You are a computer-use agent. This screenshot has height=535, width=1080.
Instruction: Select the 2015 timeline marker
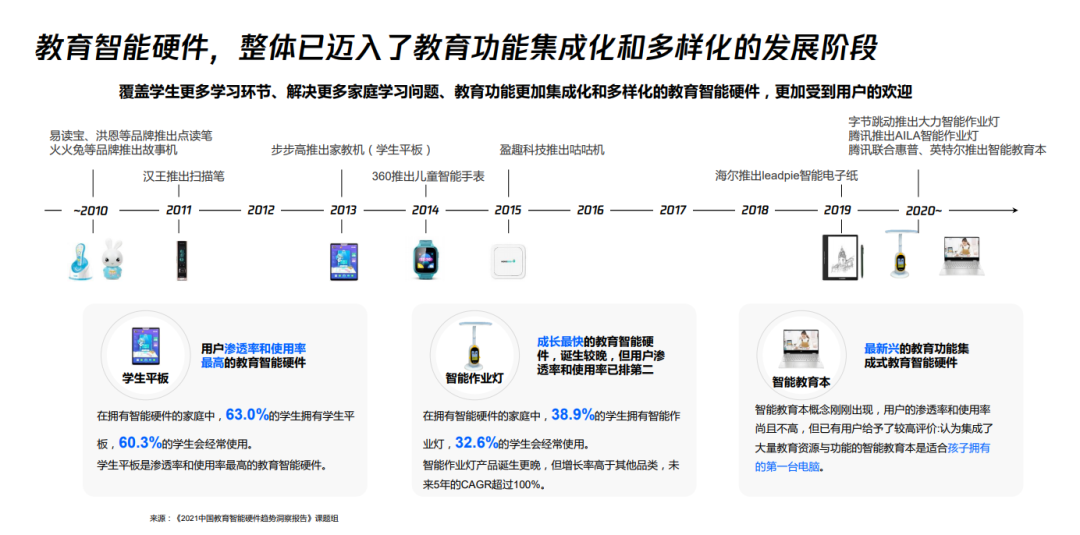click(508, 210)
